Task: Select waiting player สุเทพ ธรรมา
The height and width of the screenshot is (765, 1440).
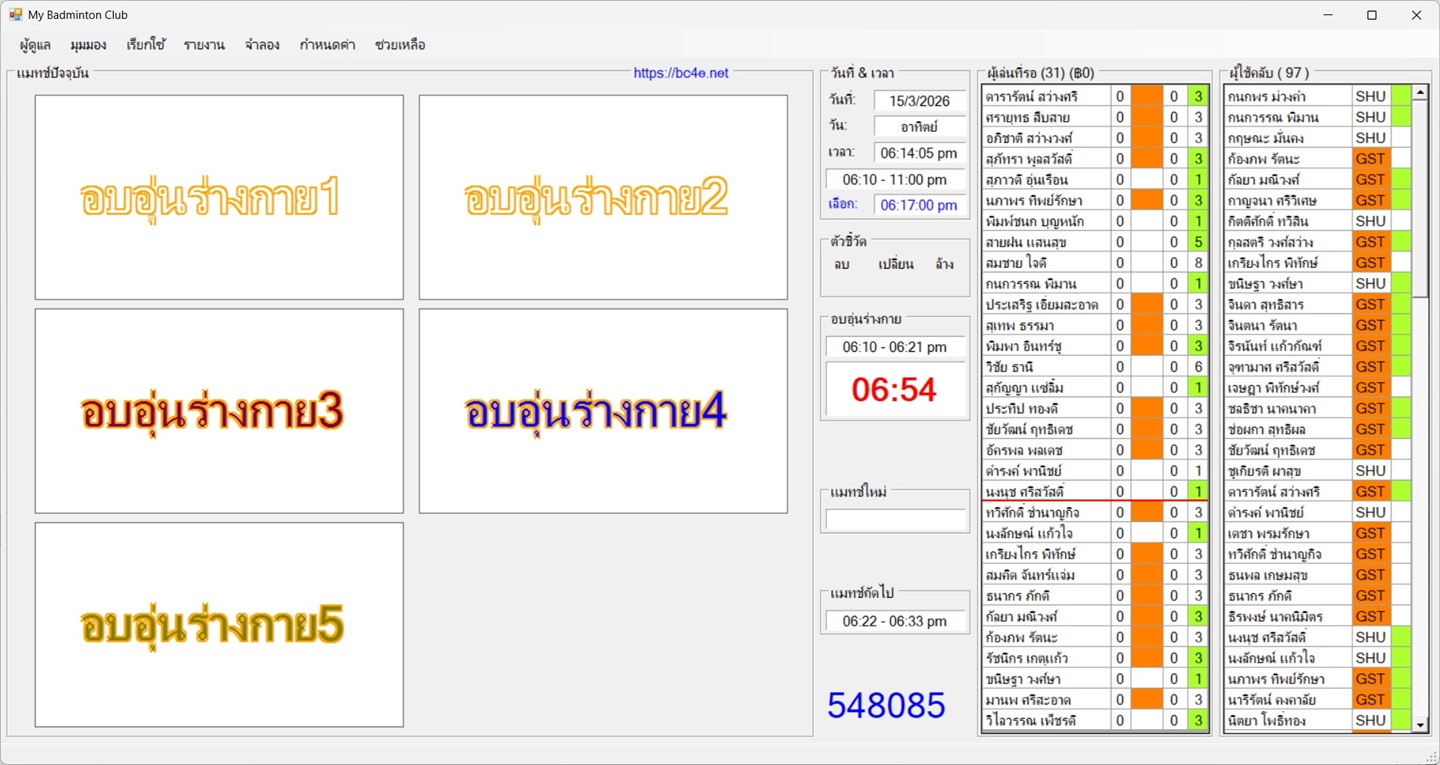Action: pos(1046,325)
